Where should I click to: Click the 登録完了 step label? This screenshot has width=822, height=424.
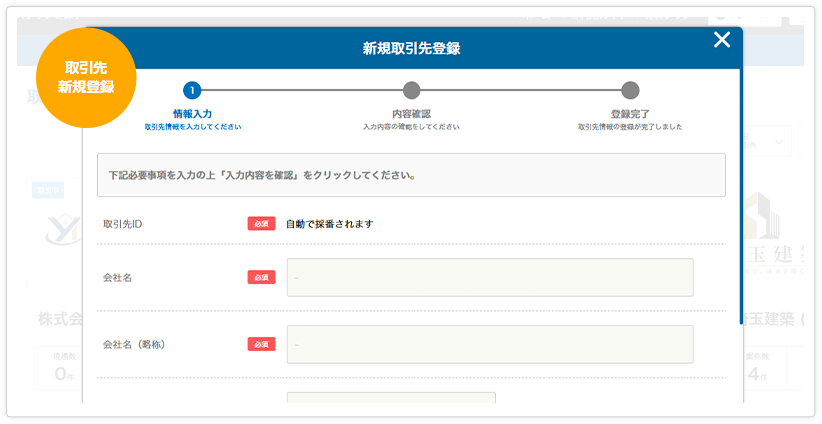(630, 114)
